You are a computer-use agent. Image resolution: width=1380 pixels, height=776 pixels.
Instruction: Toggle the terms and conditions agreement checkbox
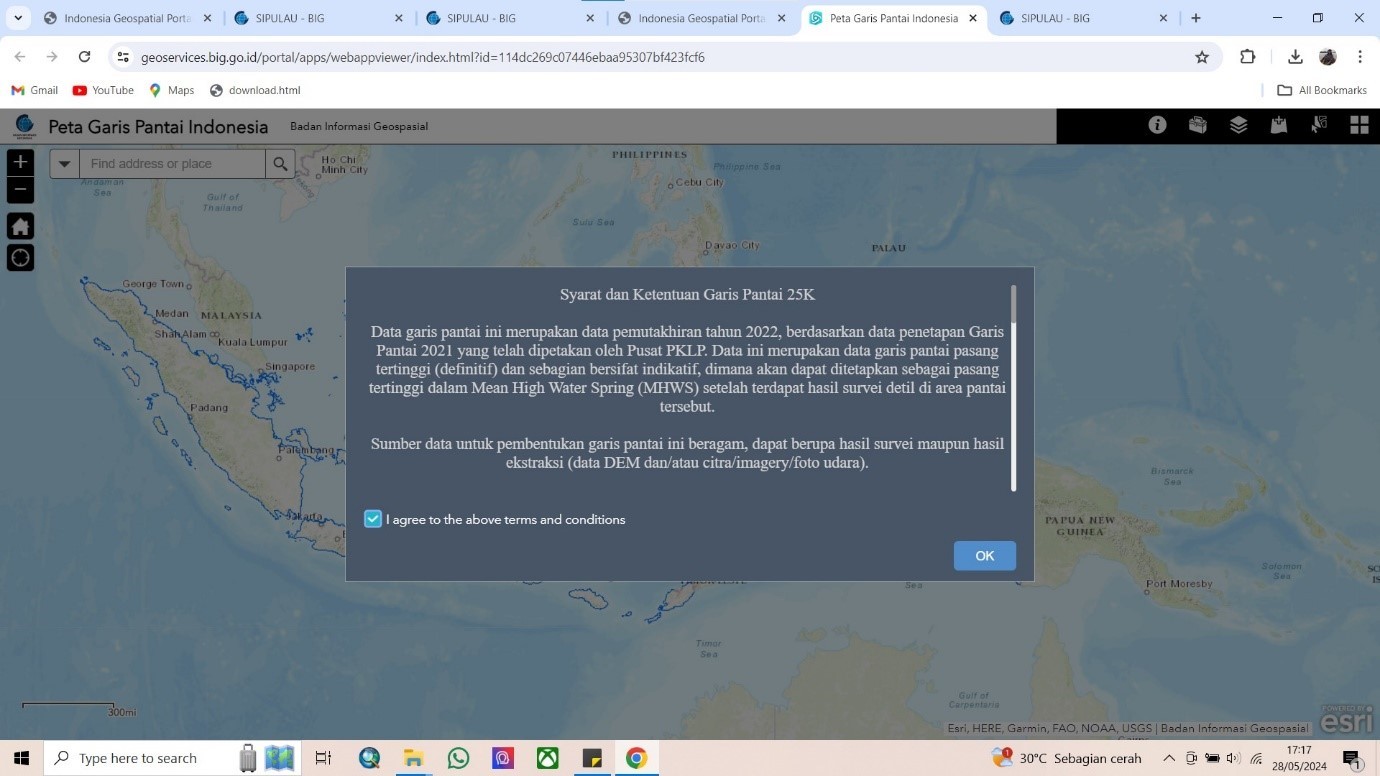pos(373,519)
